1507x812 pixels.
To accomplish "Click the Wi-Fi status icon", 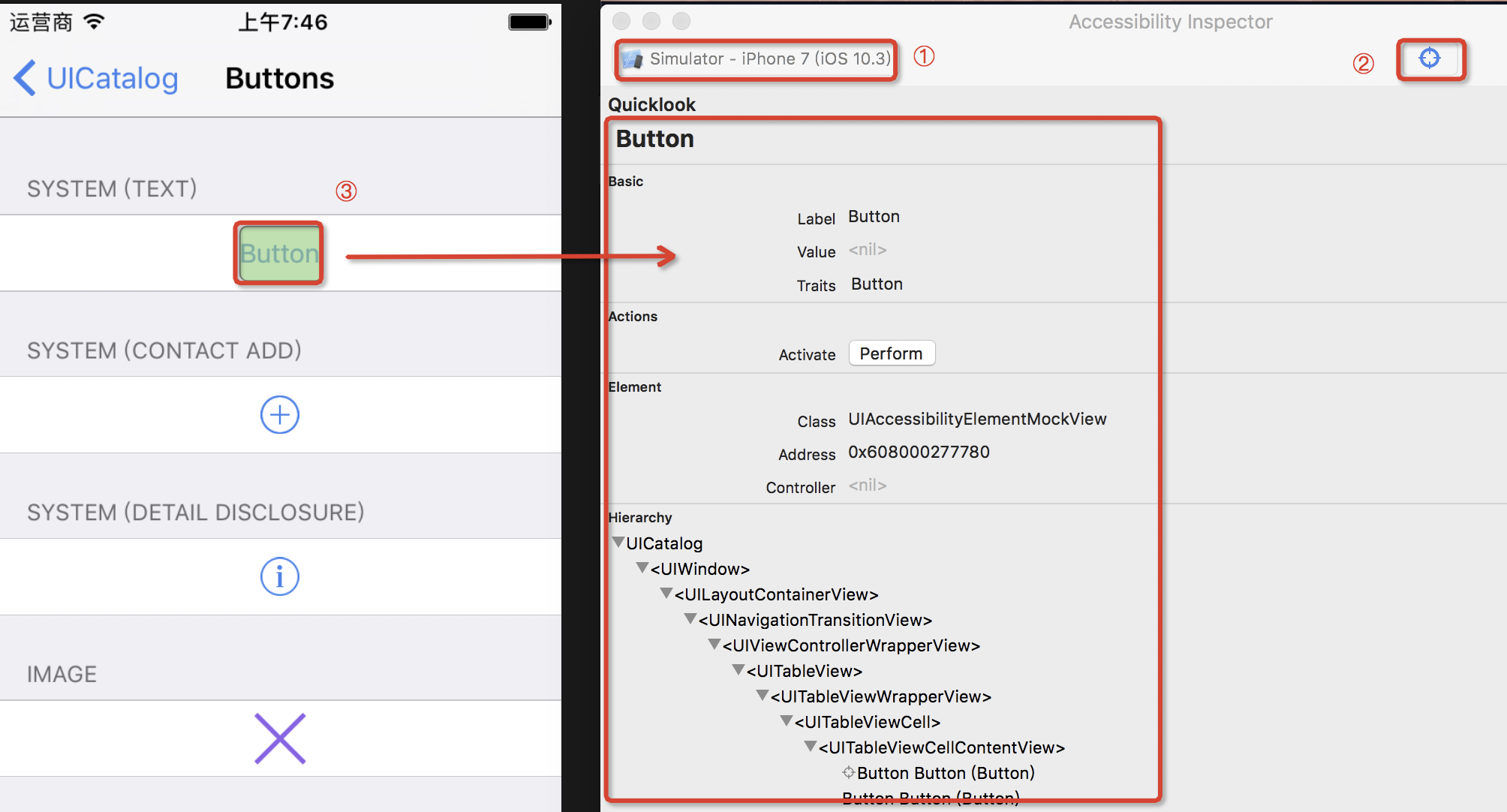I will coord(94,22).
